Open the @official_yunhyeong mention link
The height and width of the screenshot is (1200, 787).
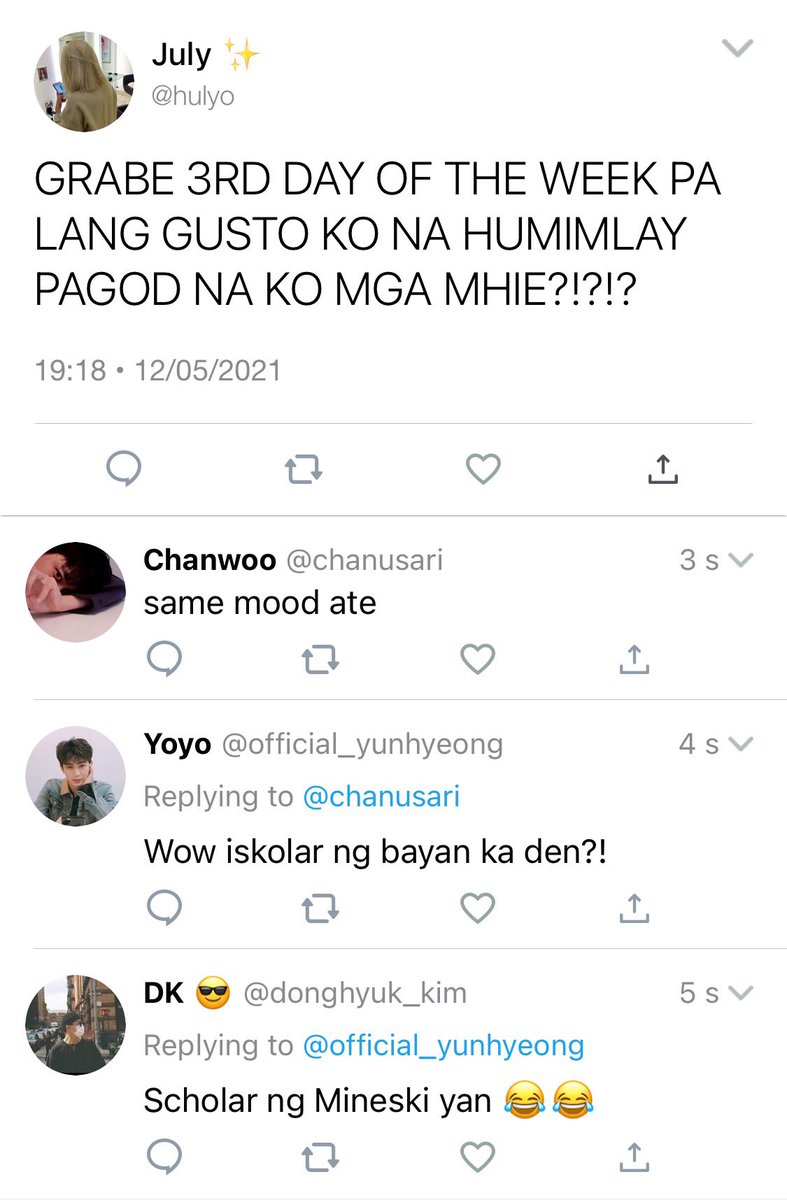[x=443, y=1046]
